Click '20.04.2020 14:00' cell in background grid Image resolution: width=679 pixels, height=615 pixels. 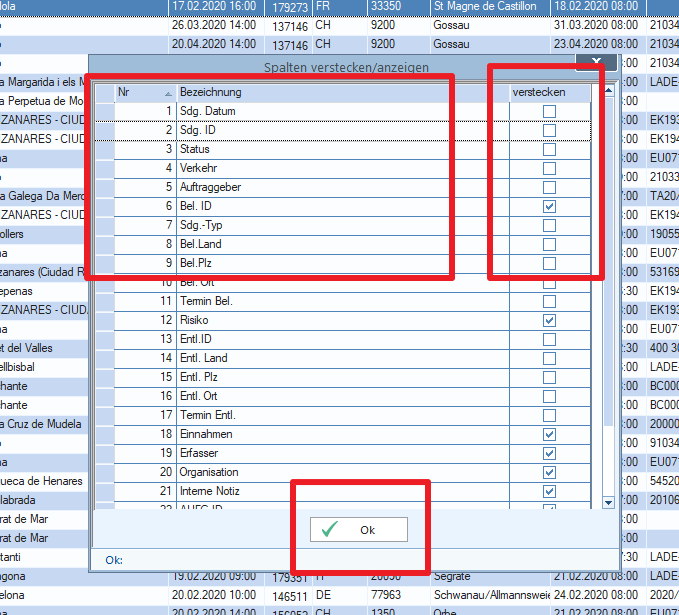[214, 44]
